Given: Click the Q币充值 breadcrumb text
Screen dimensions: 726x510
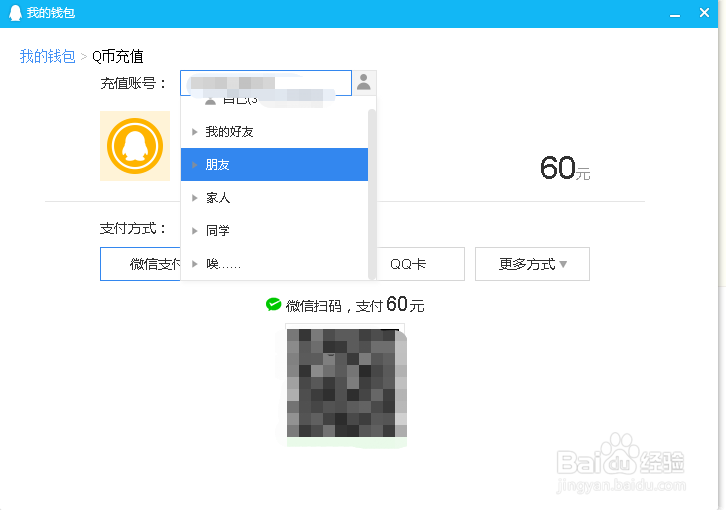Looking at the screenshot, I should coord(118,57).
